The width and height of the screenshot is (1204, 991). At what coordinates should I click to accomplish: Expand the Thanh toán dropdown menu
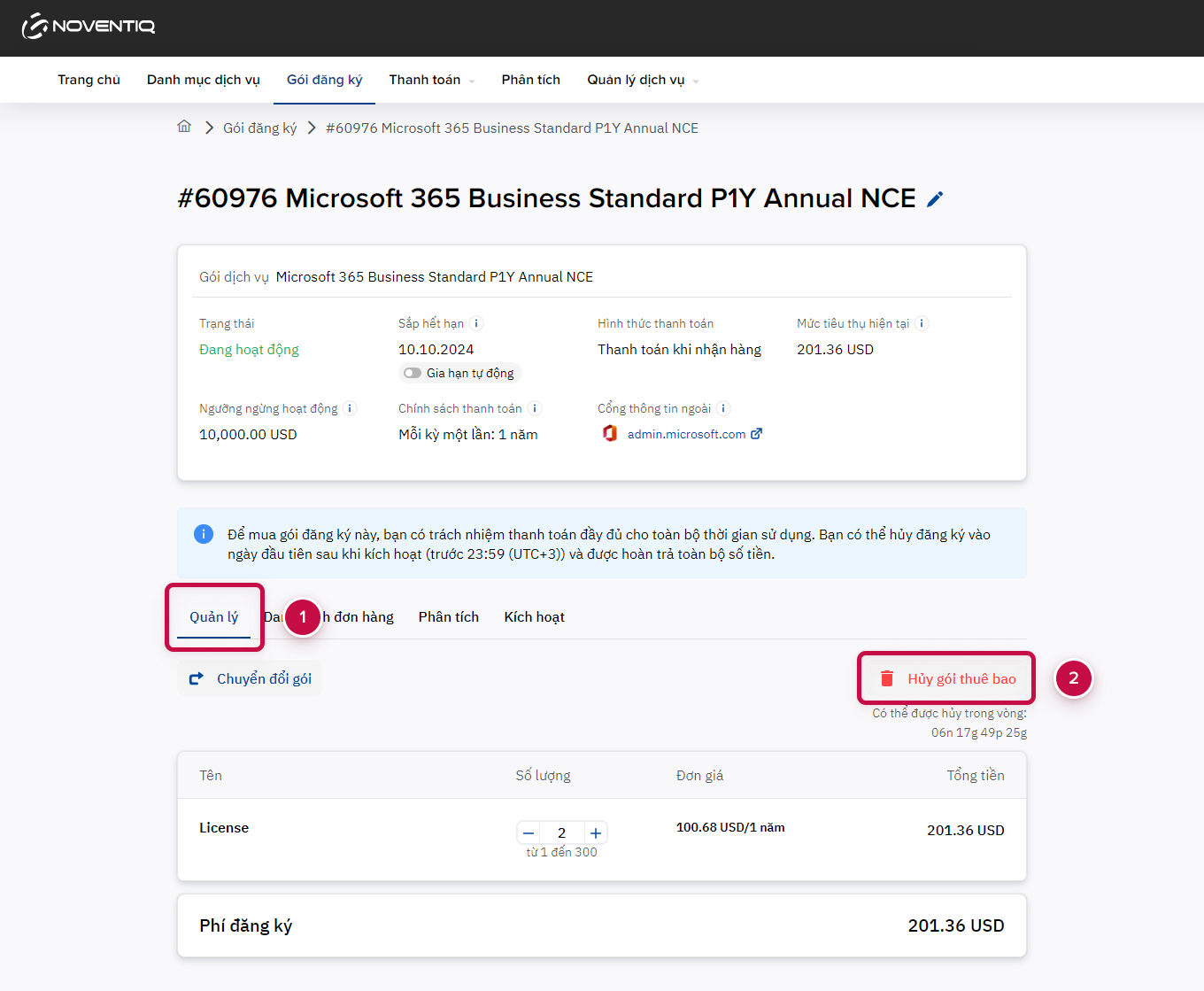click(432, 80)
